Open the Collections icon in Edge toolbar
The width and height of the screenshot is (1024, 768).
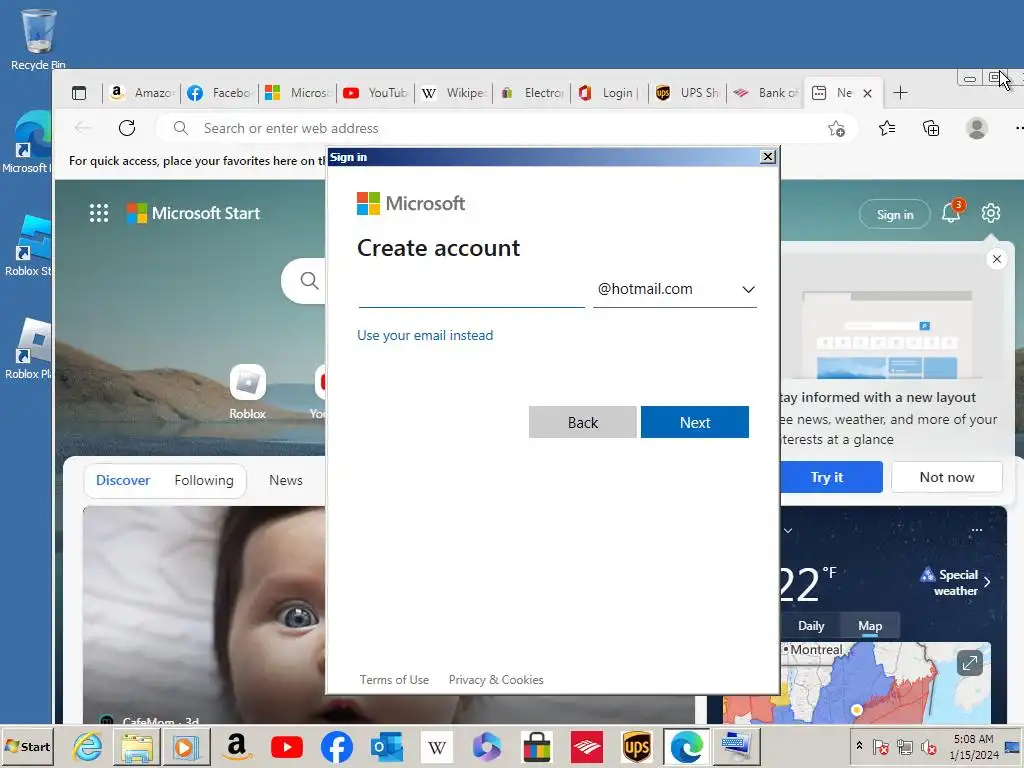tap(931, 128)
